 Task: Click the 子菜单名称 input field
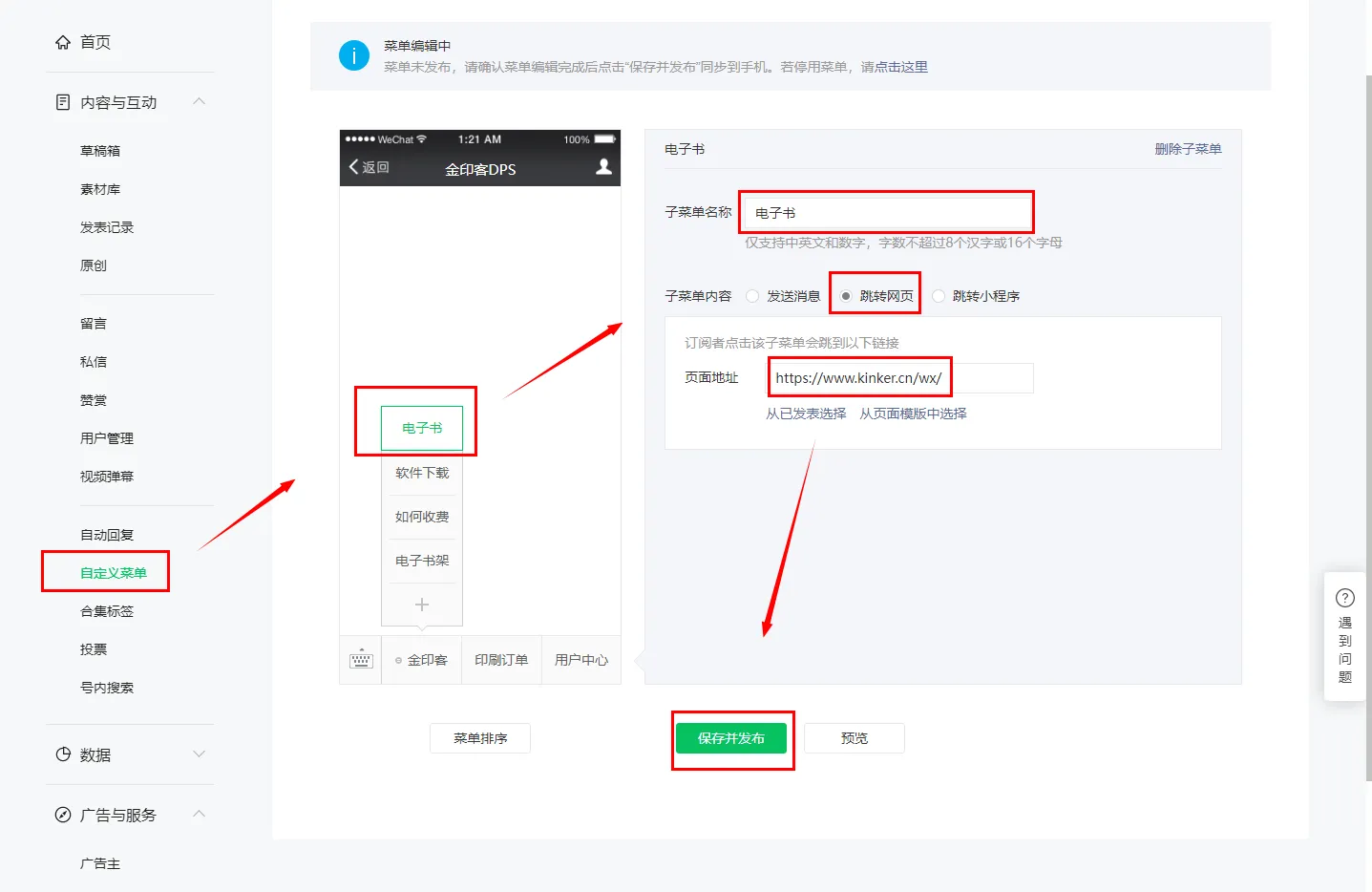887,212
